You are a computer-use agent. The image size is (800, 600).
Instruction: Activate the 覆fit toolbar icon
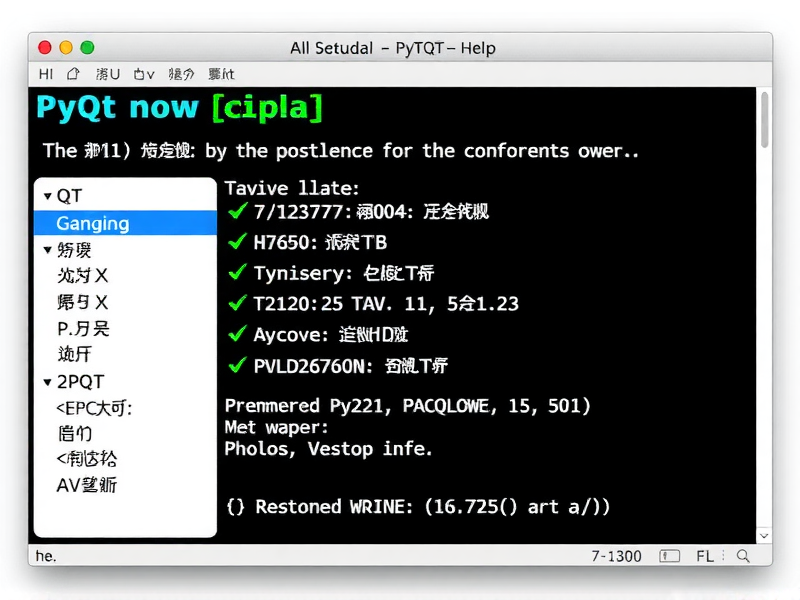222,72
